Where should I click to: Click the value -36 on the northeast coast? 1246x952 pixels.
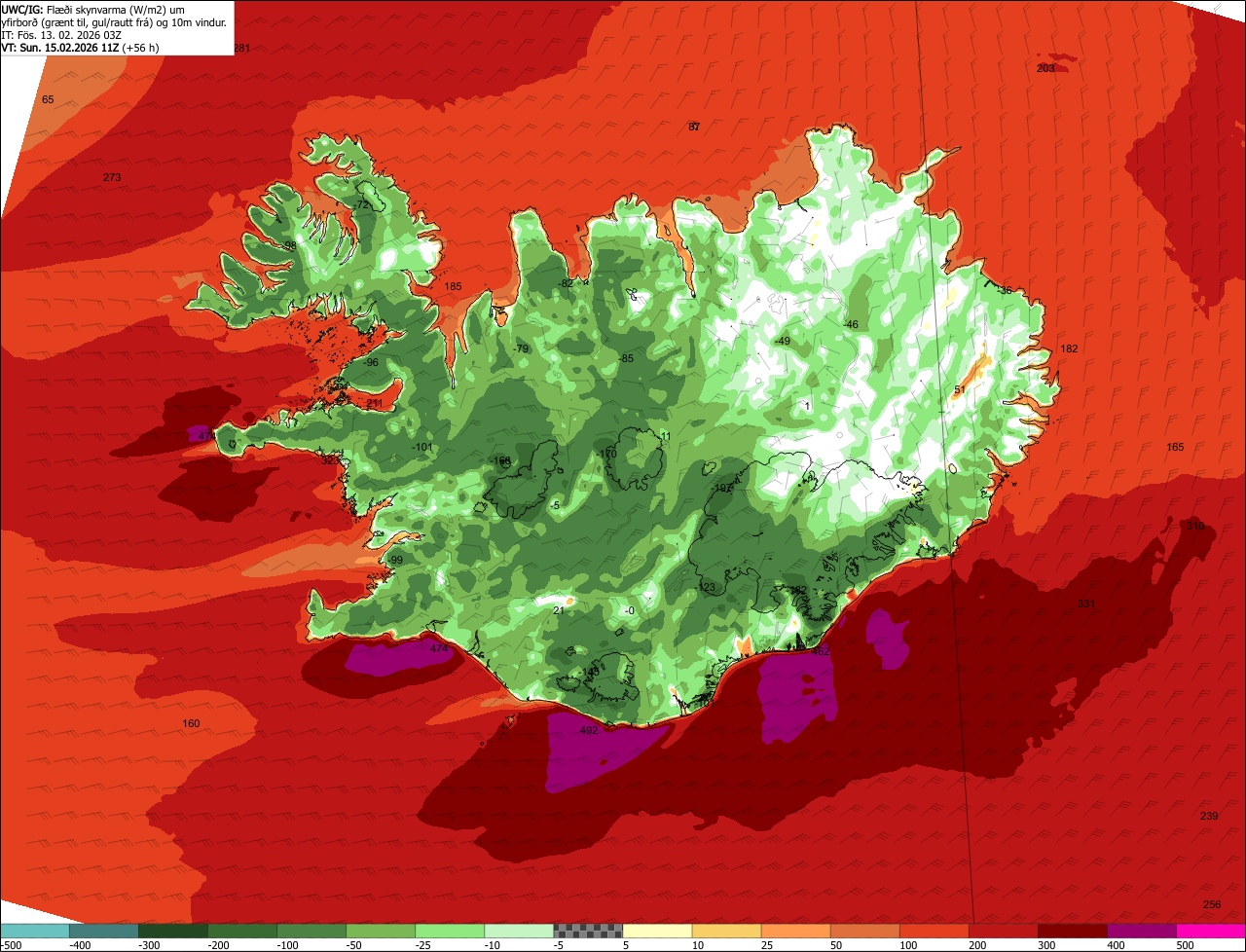[x=1004, y=290]
